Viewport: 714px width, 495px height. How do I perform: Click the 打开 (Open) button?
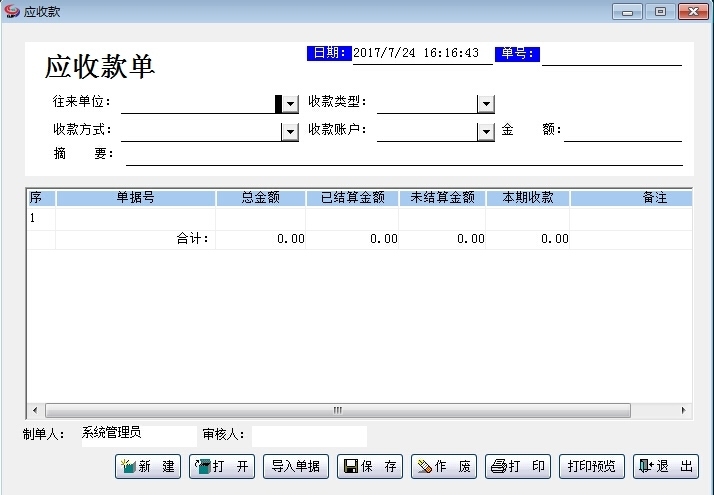[222, 466]
